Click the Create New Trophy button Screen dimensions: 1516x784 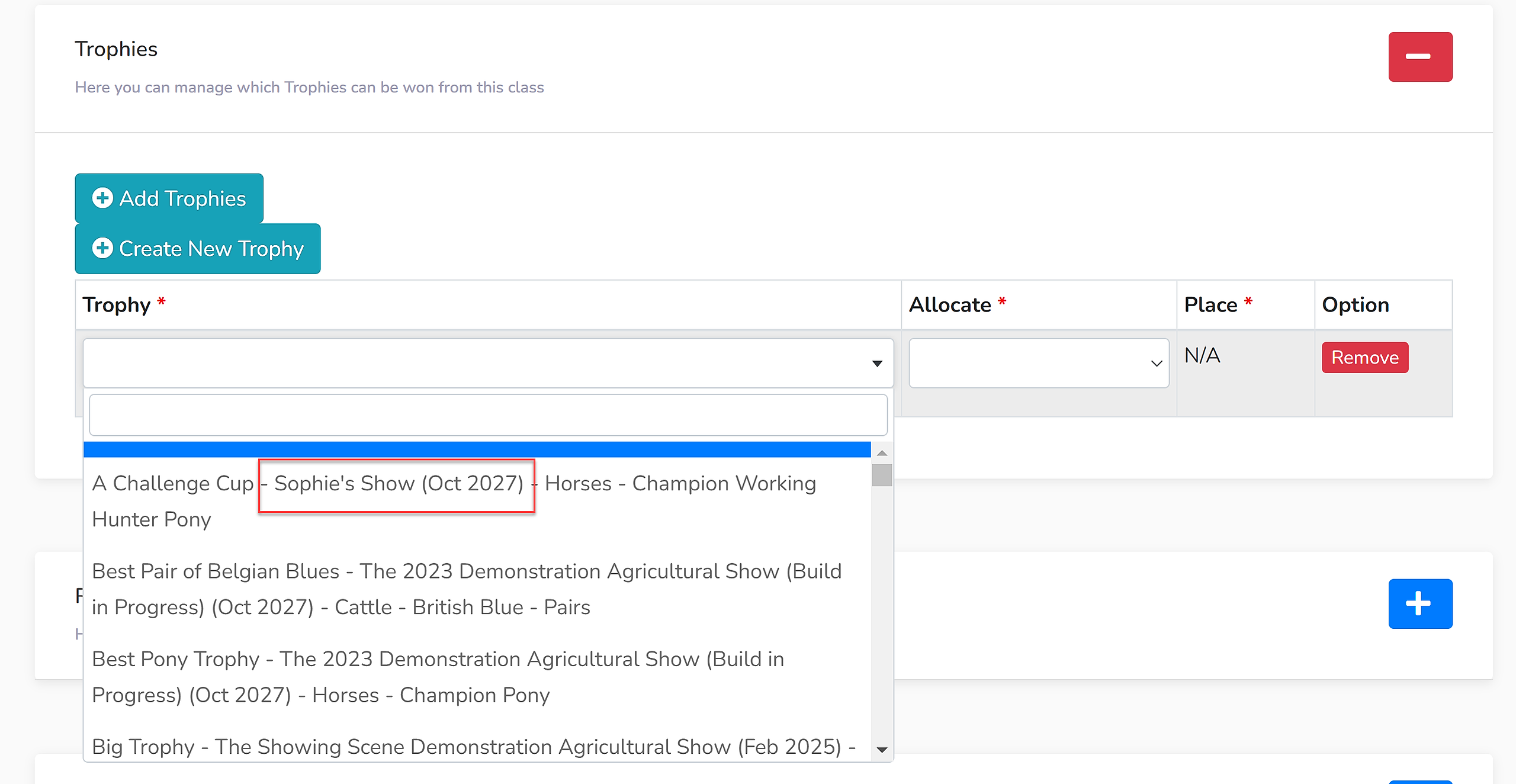198,249
